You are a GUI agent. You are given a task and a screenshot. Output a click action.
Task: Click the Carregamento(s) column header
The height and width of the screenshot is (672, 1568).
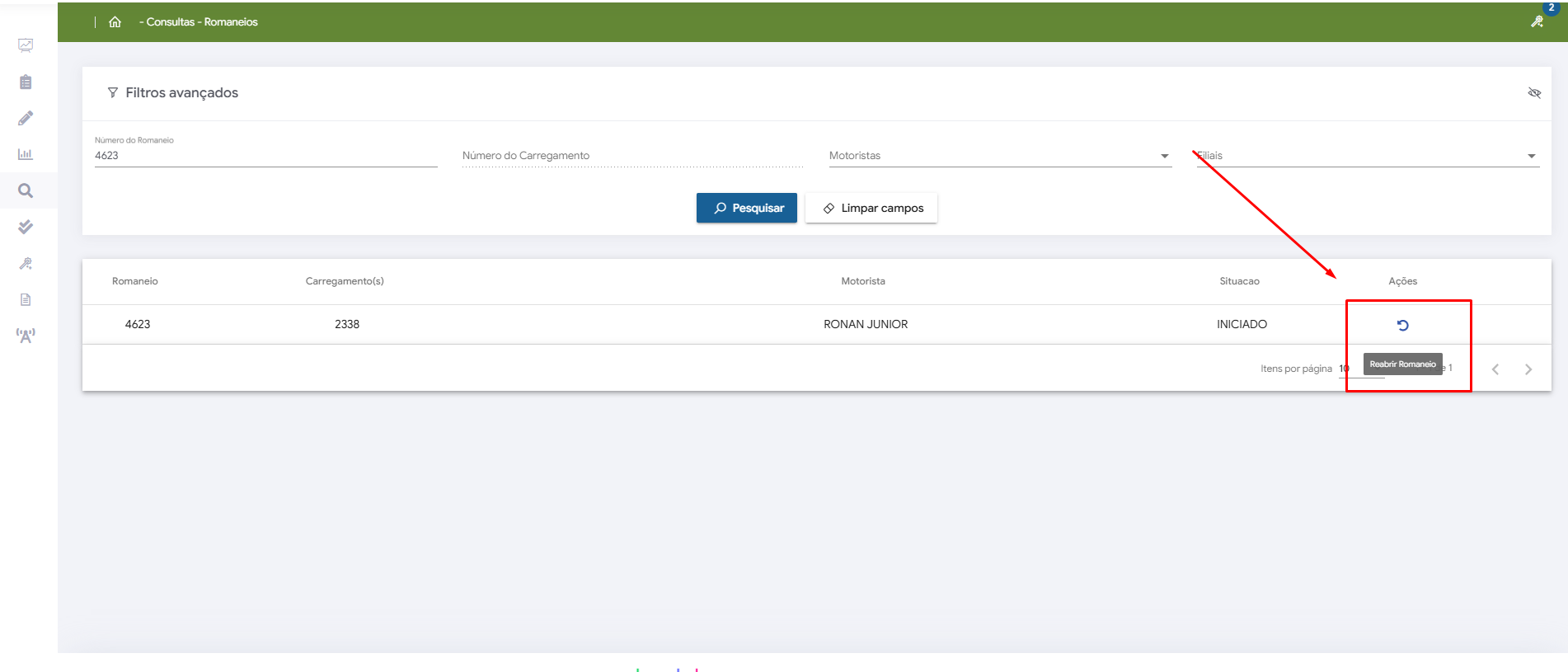pos(345,281)
